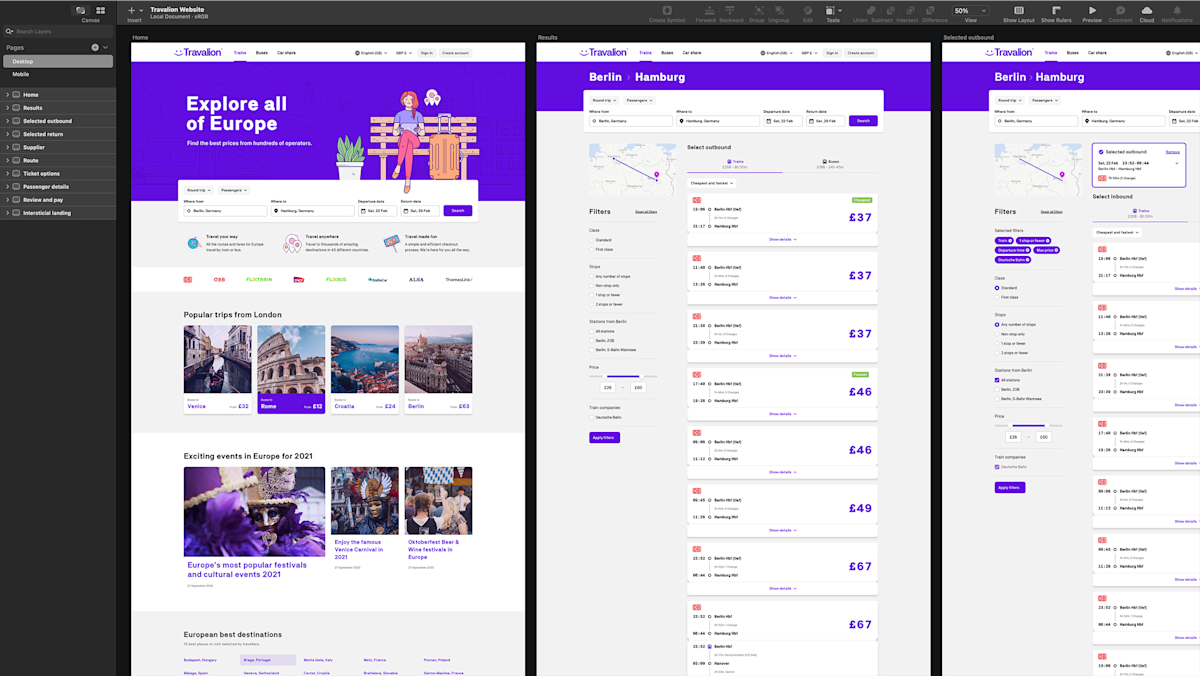Click the Show Layout icon
The image size is (1200, 676).
[x=1019, y=10]
